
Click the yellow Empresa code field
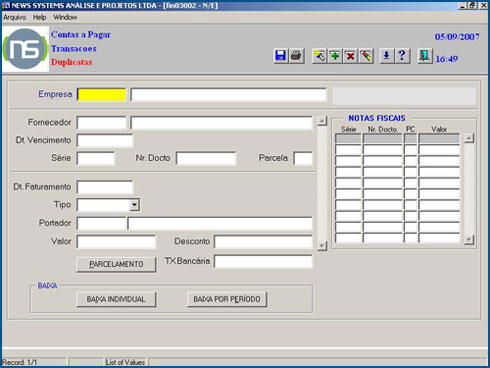tap(102, 94)
